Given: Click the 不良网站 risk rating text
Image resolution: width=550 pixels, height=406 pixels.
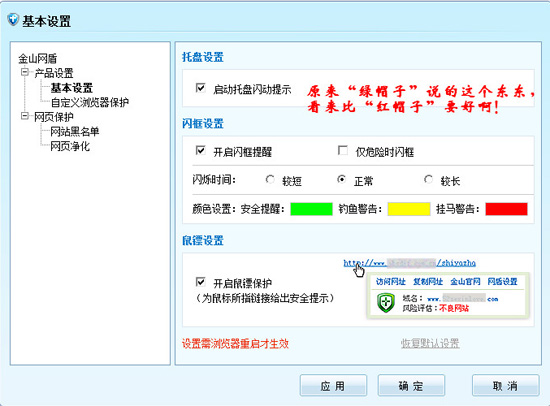Looking at the screenshot, I should [454, 308].
